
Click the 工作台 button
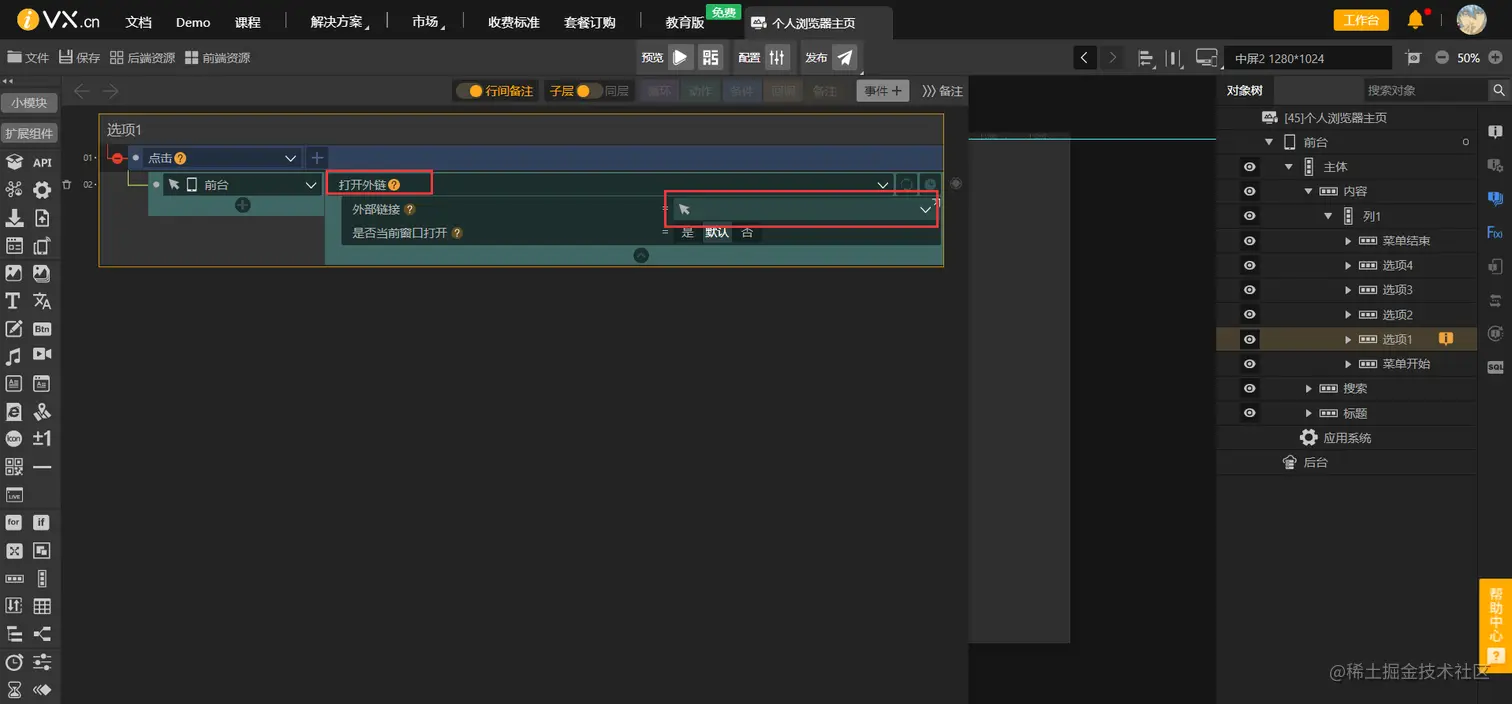tap(1361, 20)
